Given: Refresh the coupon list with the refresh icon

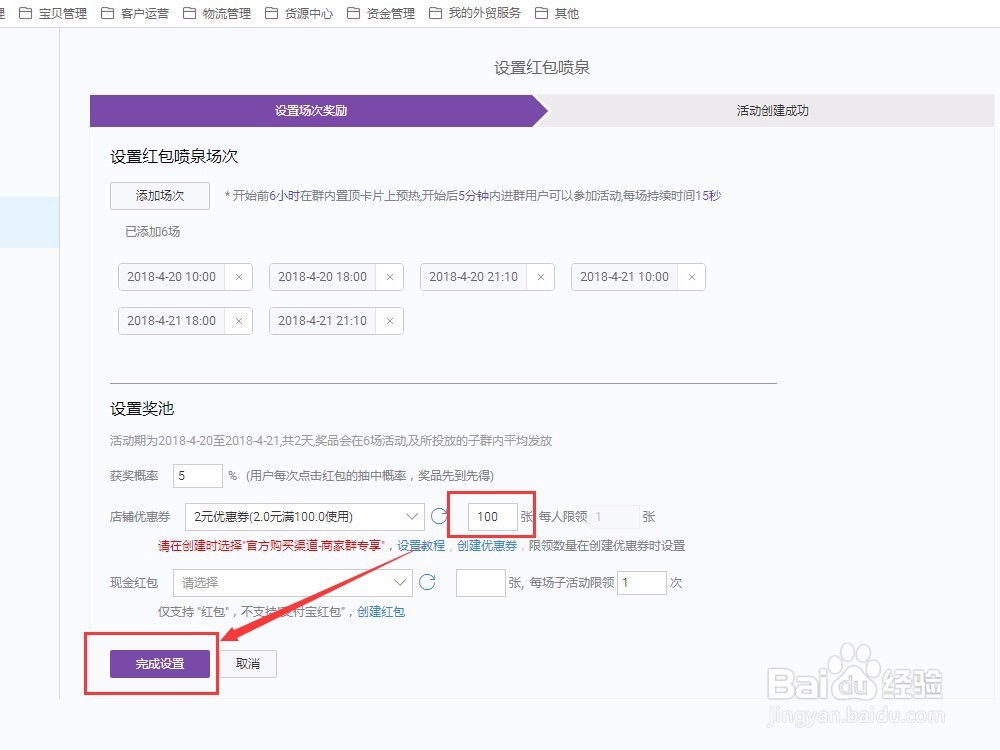Looking at the screenshot, I should point(441,516).
